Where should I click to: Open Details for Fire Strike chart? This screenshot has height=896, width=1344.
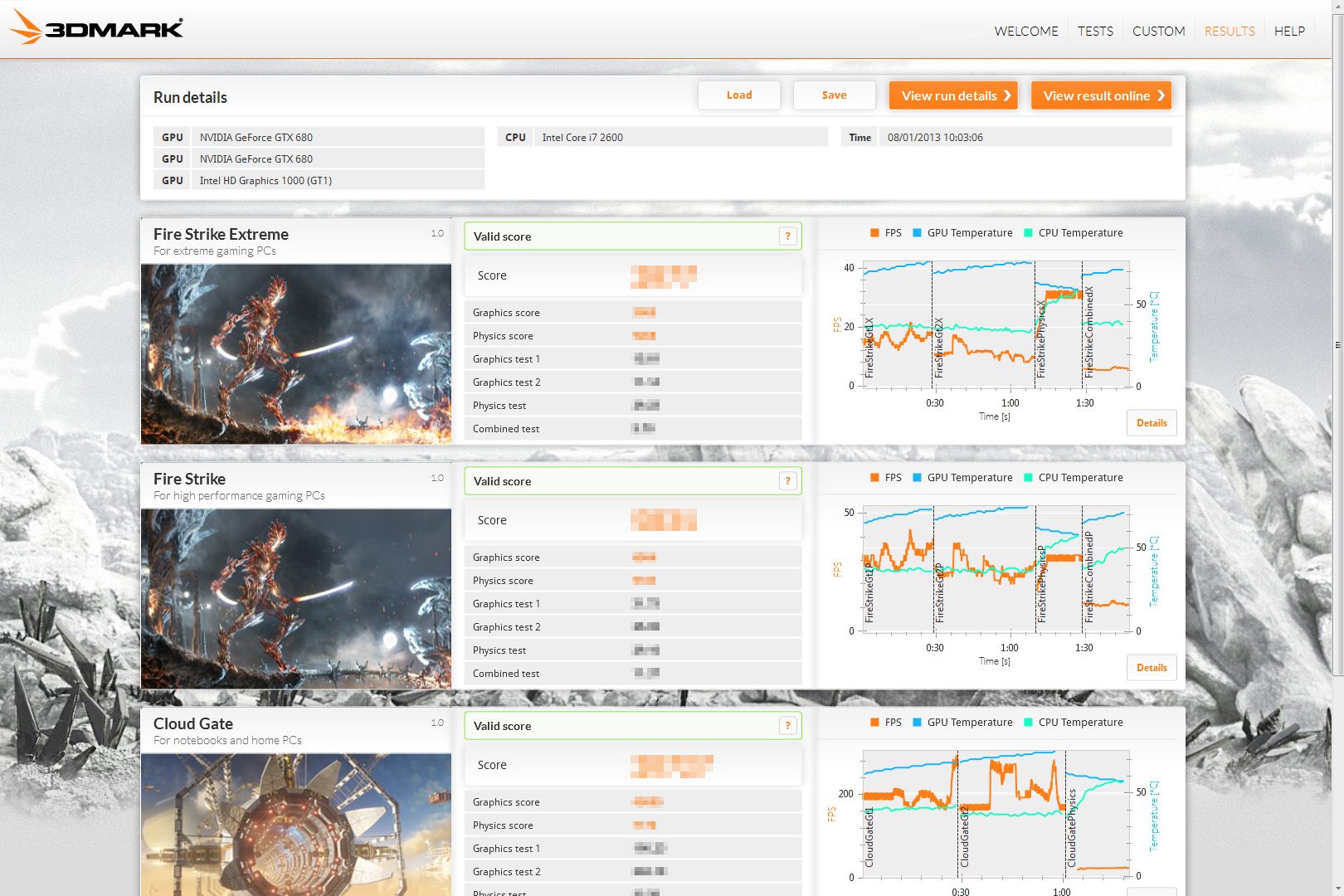point(1152,668)
